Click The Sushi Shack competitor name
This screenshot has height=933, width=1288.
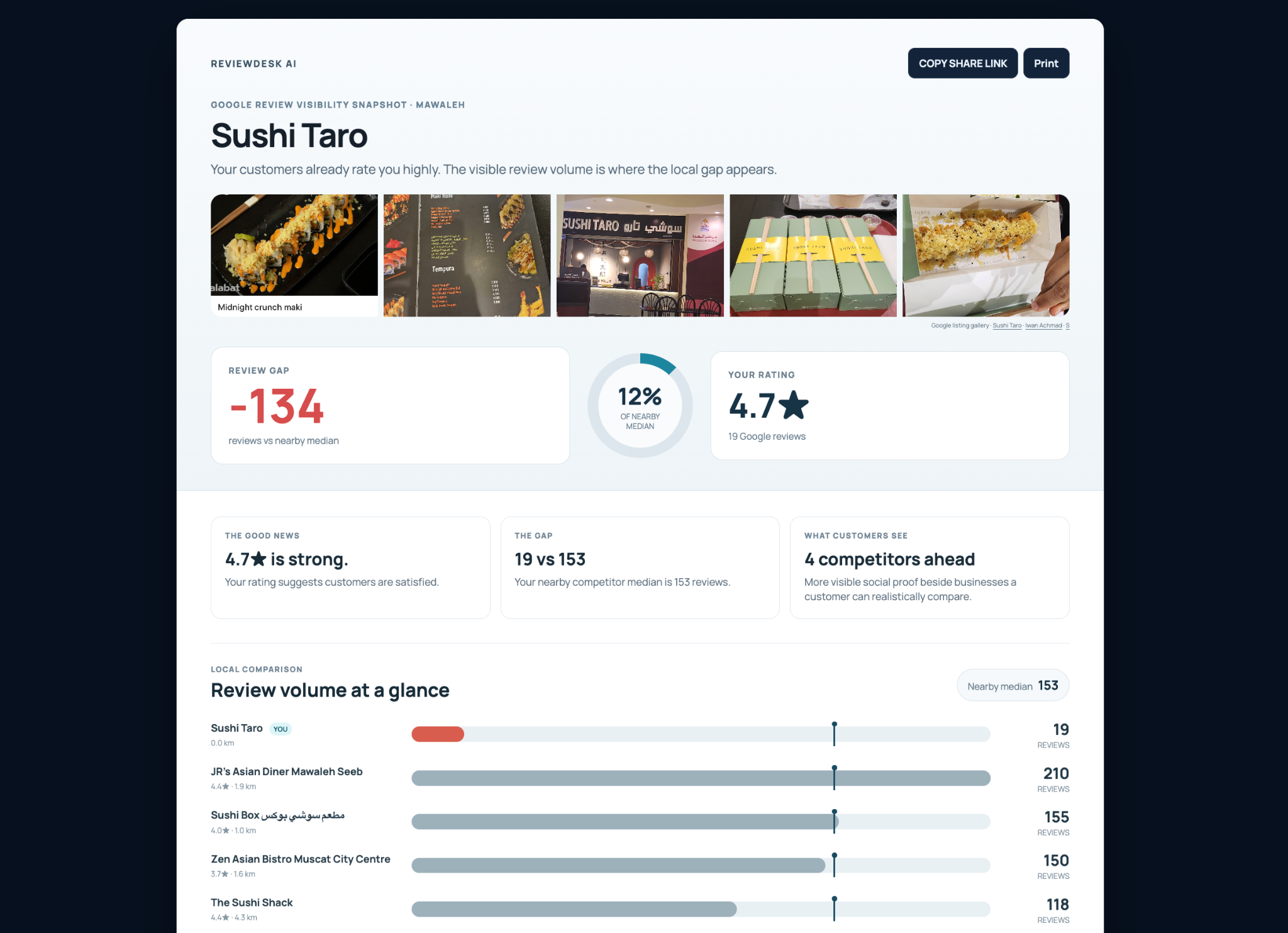(x=252, y=903)
